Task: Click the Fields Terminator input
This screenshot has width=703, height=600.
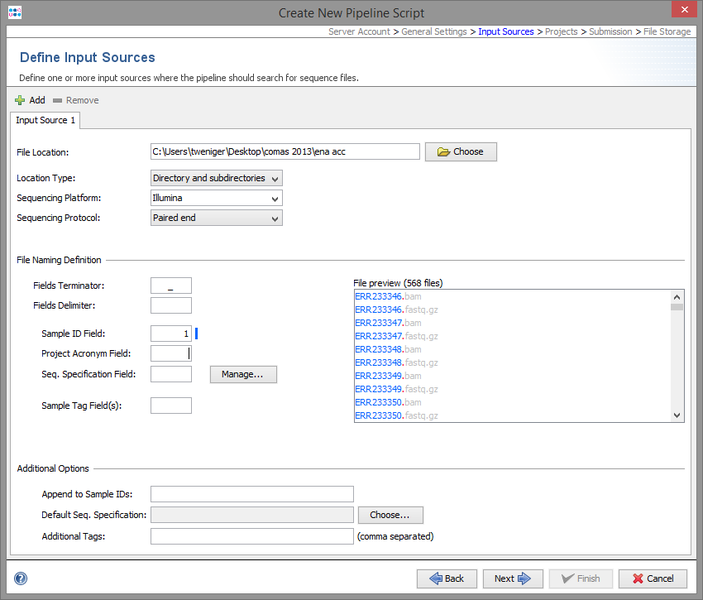Action: click(171, 286)
